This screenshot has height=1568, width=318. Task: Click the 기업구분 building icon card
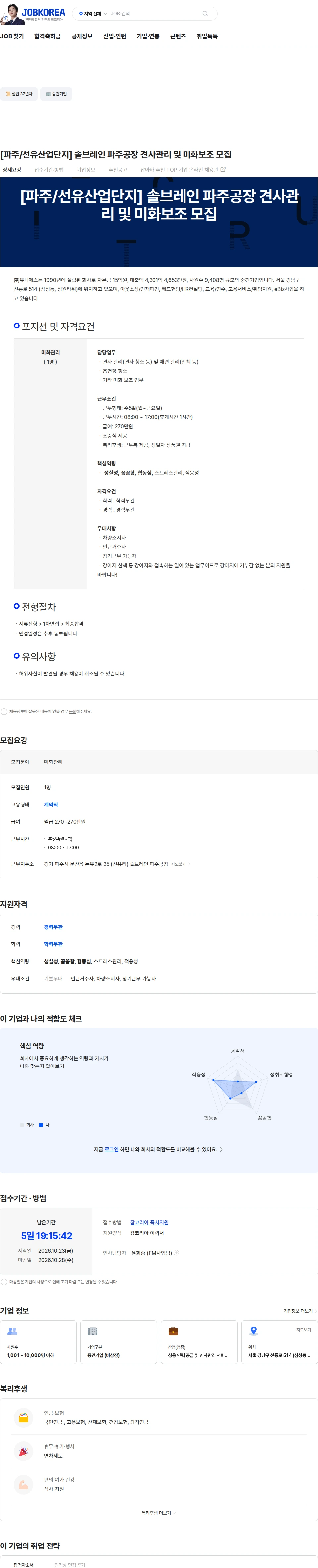[119, 1341]
